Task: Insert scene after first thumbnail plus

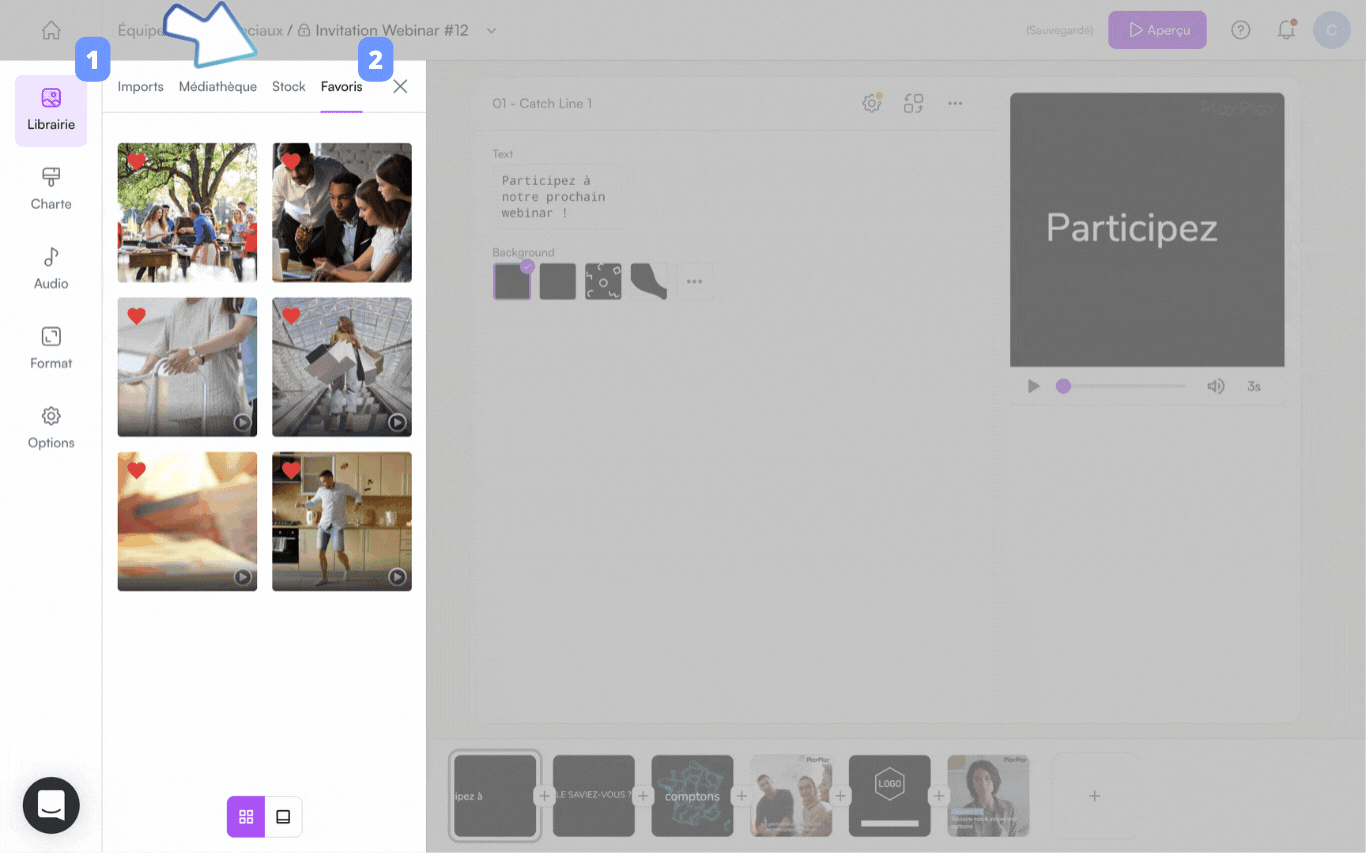Action: 545,796
